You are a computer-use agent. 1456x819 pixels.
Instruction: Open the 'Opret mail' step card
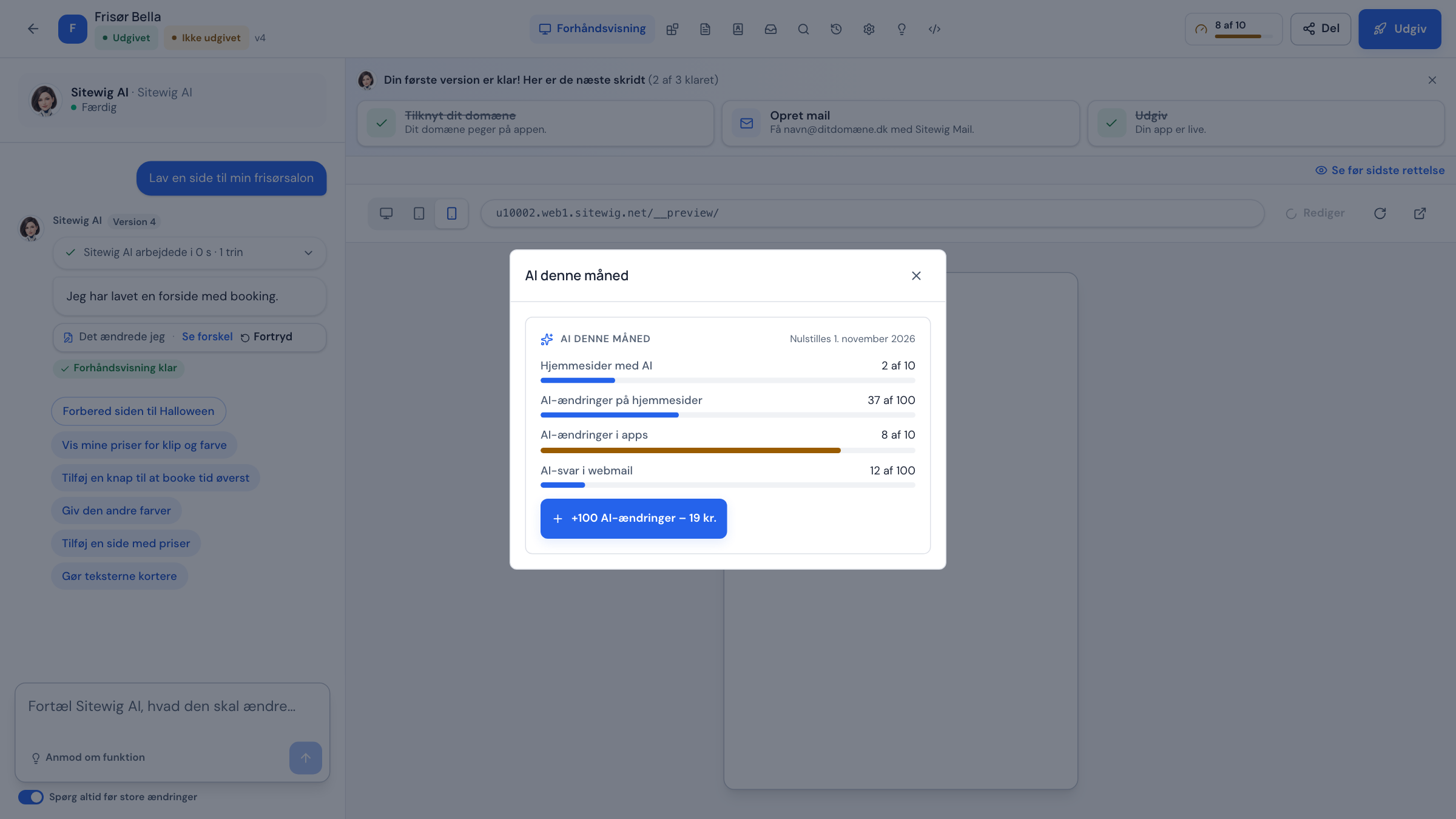(x=900, y=123)
